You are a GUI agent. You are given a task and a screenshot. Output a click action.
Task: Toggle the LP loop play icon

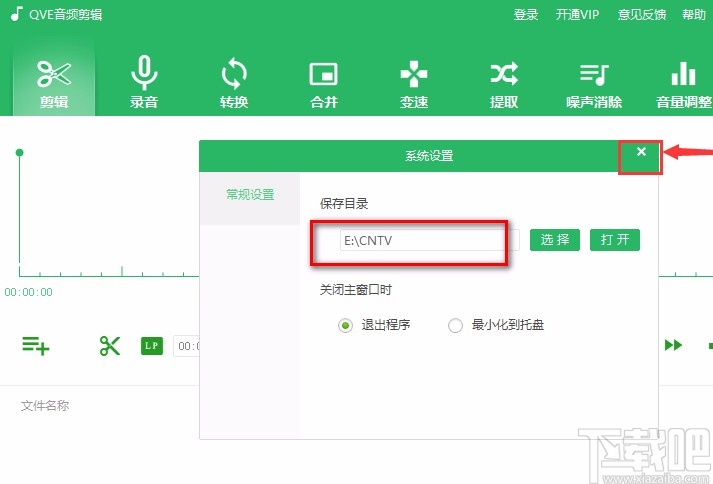click(x=152, y=346)
